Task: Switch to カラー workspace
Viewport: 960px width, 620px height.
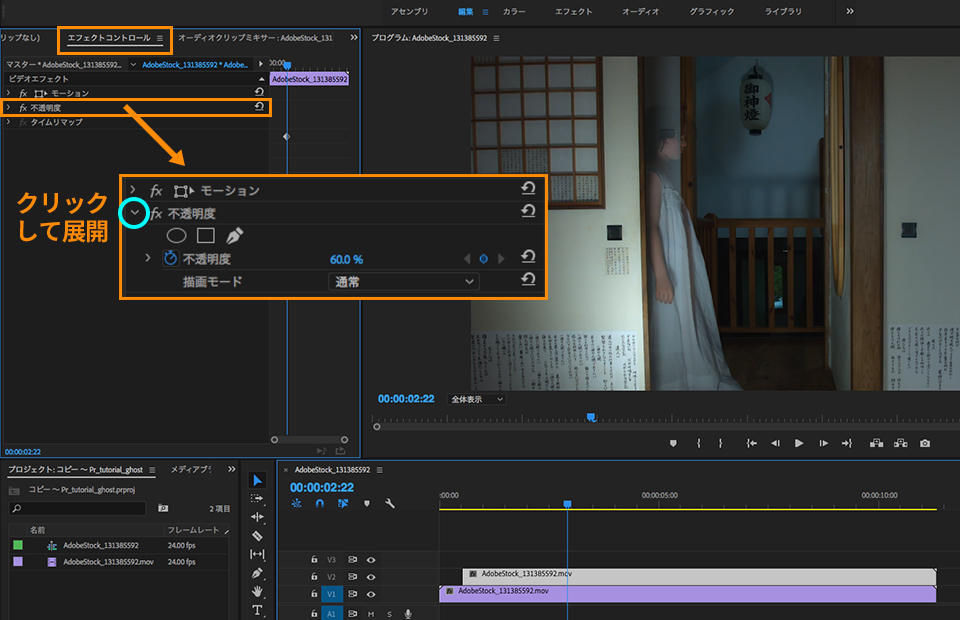Action: (514, 12)
